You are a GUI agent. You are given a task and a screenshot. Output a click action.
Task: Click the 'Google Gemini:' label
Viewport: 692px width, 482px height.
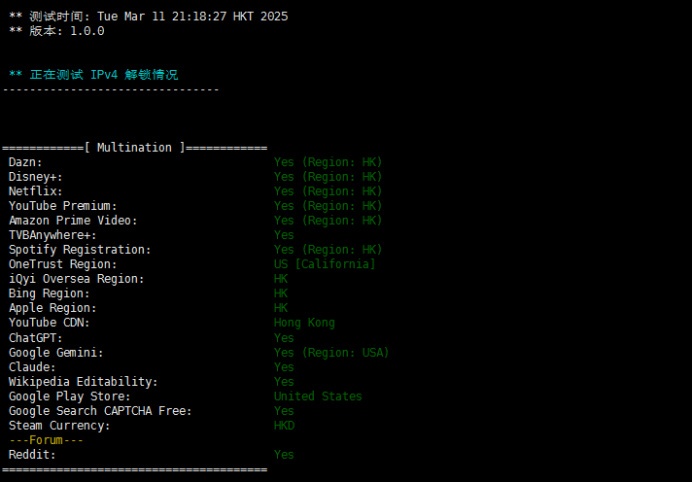(x=56, y=352)
